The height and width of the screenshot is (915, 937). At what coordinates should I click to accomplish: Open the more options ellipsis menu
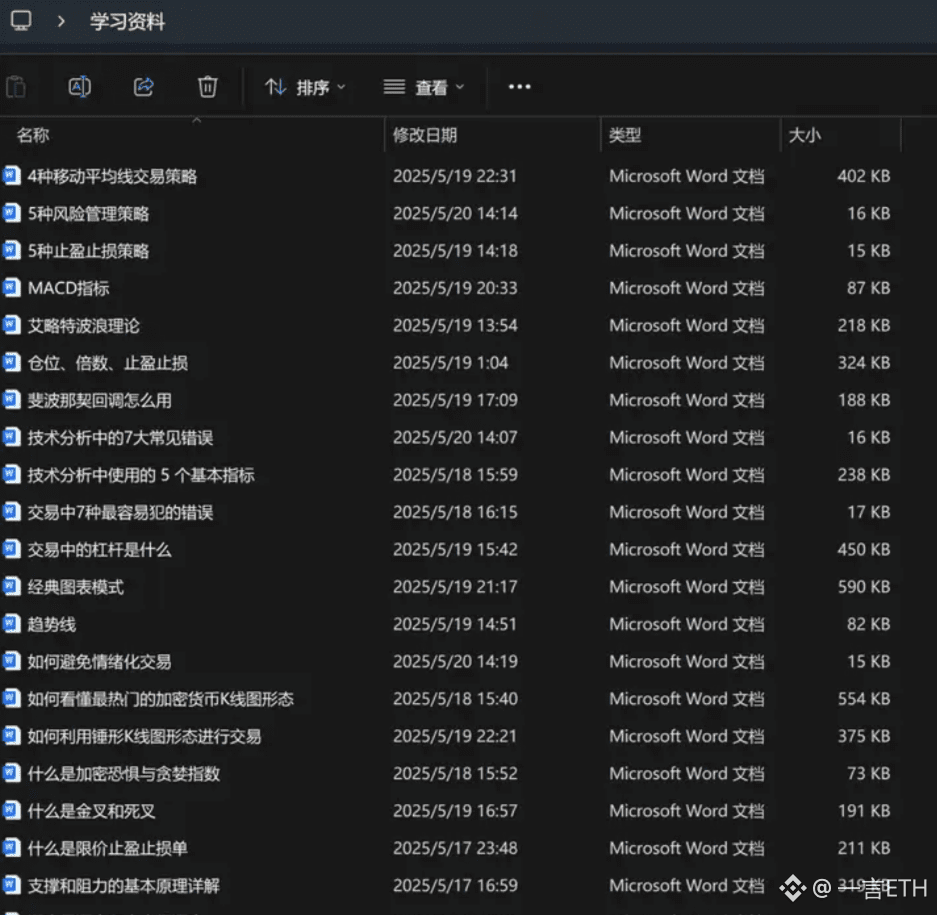tap(519, 87)
